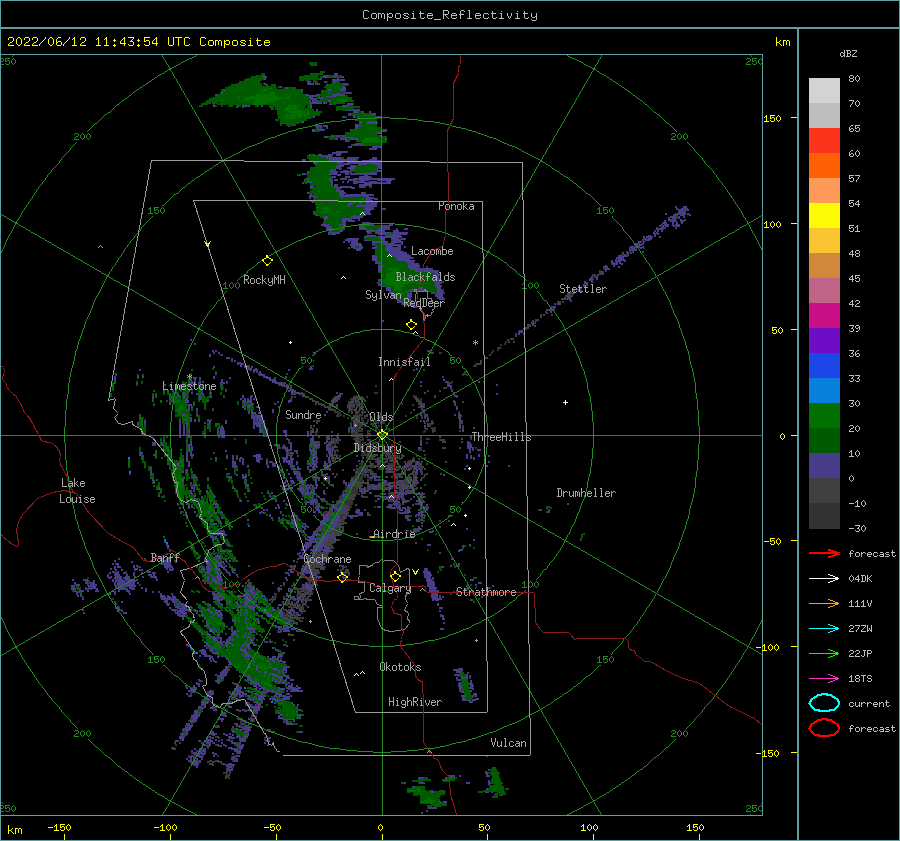Select the orange 111V arrow legend icon
Screen dimensions: 900x841
click(824, 603)
